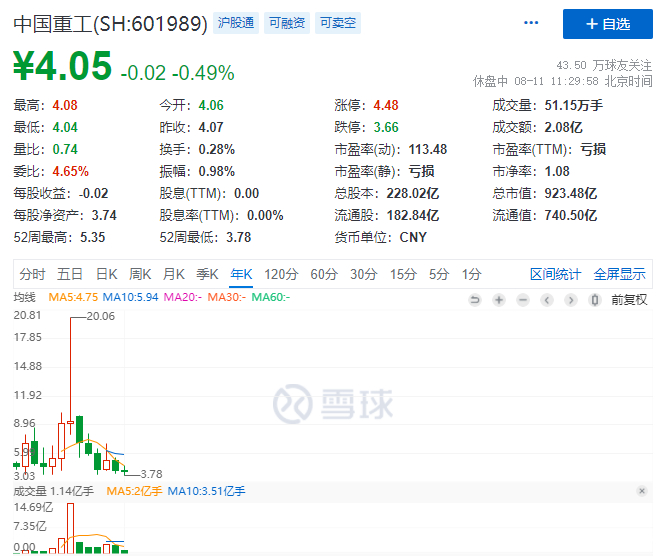The width and height of the screenshot is (670, 556).
Task: Click the 52周最高 value 5.35
Action: 92,237
